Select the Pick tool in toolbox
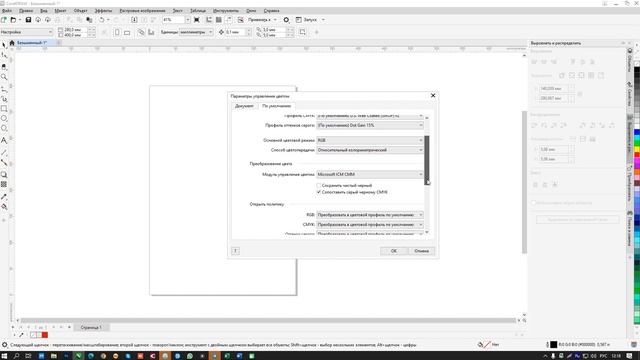The image size is (640, 360). [4, 45]
